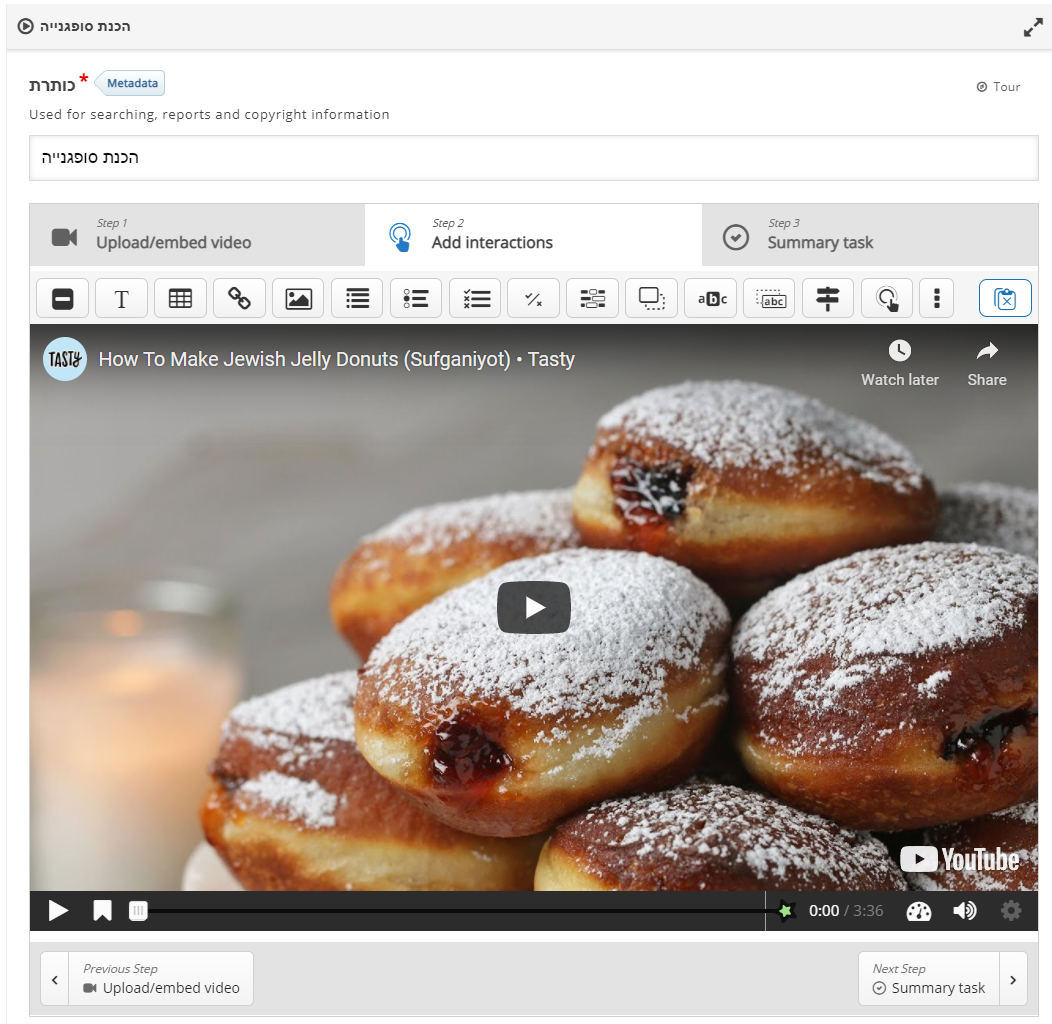This screenshot has height=1024, width=1052.
Task: Add a Text interaction from the toolbar
Action: coord(121,298)
